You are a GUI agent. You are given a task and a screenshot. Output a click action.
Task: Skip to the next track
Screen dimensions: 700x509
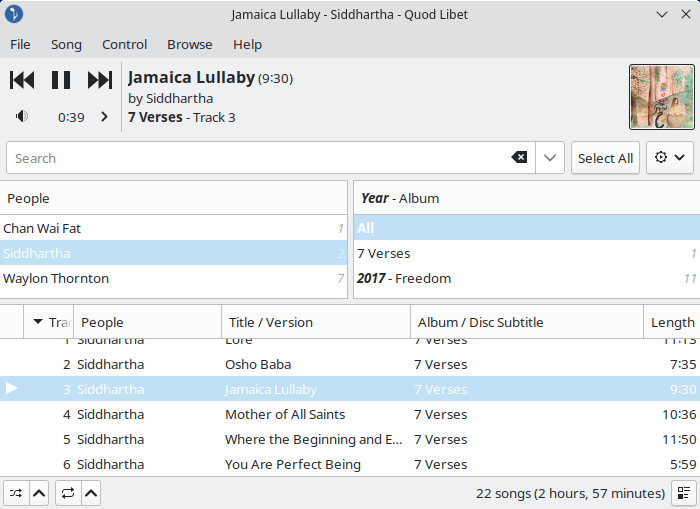click(x=100, y=80)
